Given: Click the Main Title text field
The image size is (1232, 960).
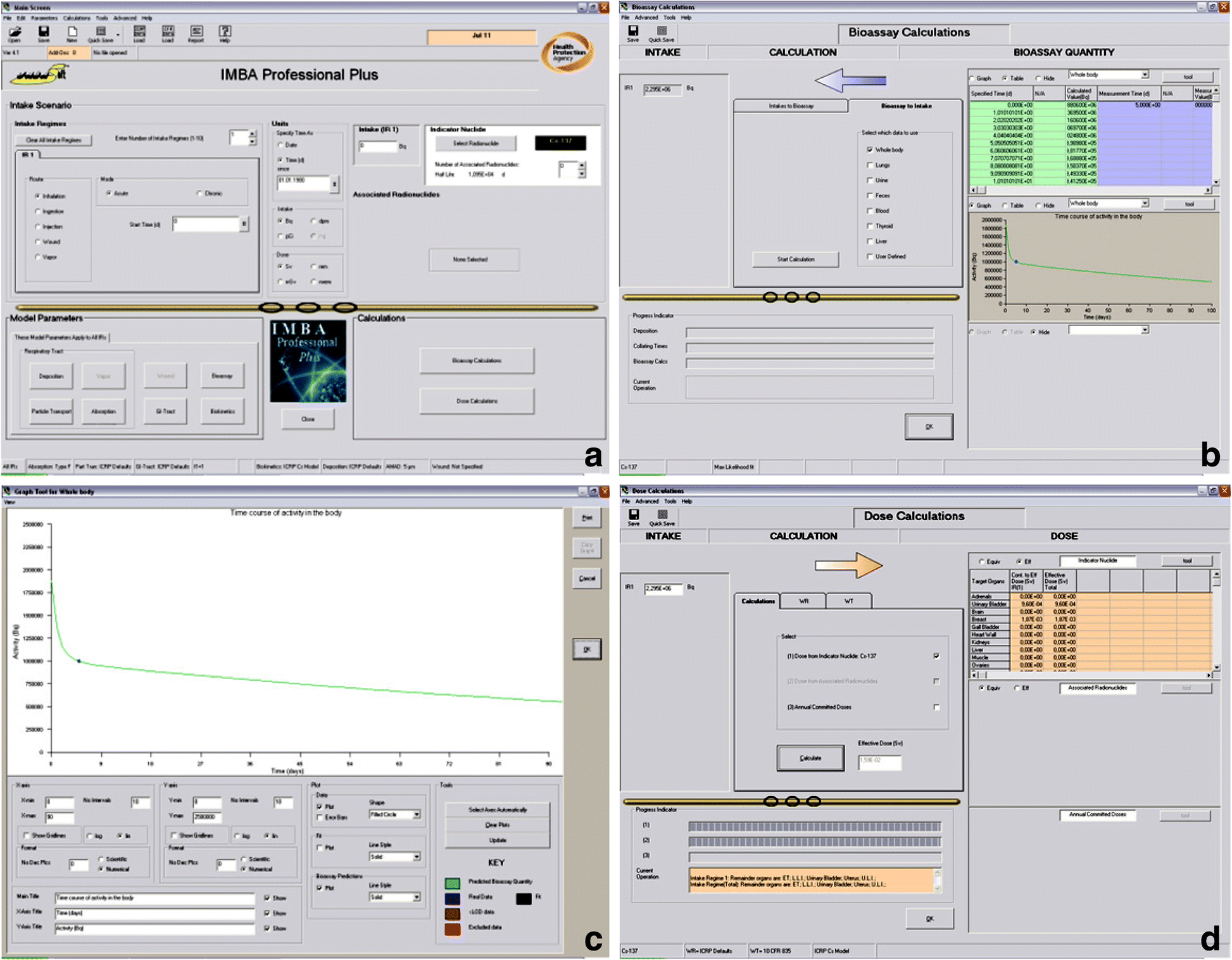Looking at the screenshot, I should (x=154, y=898).
